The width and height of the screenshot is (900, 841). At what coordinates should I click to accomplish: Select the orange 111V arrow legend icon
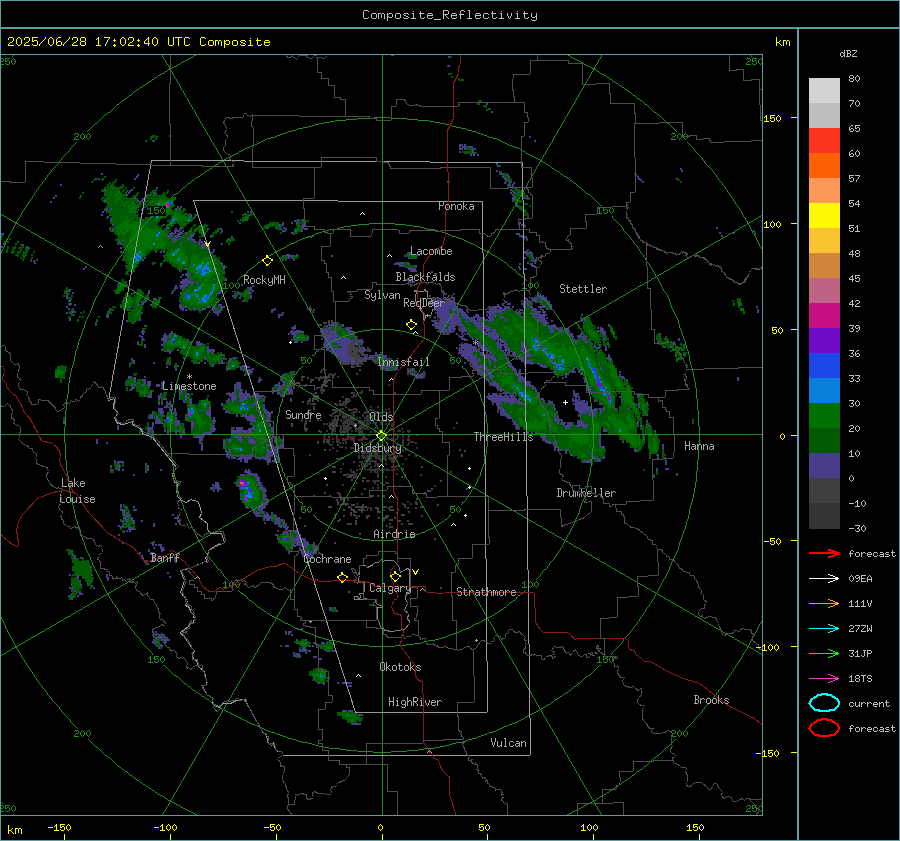click(824, 603)
